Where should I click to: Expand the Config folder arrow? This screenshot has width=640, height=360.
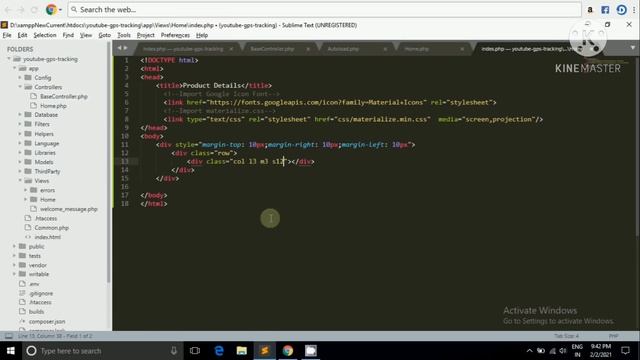click(x=20, y=78)
